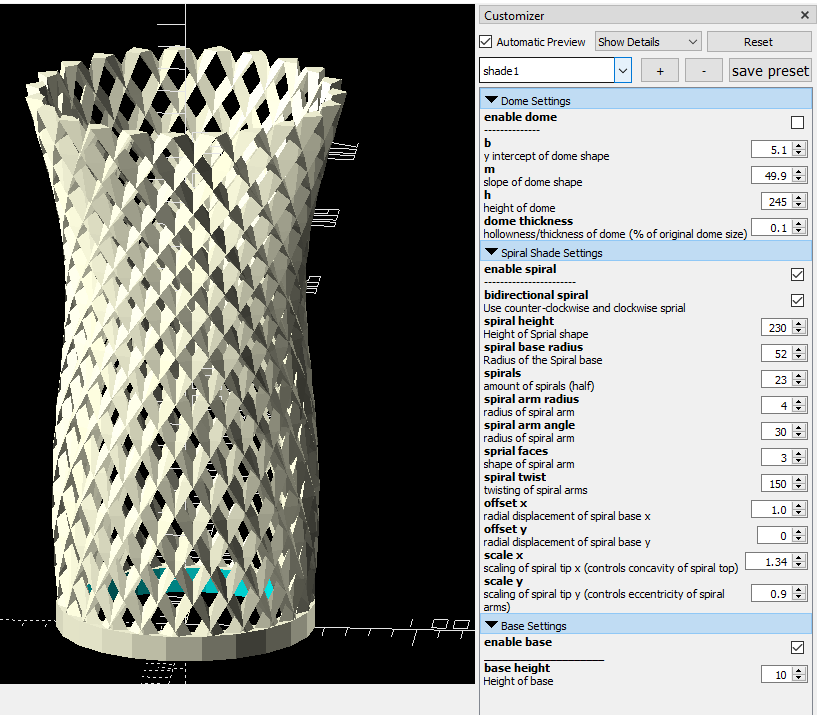Viewport: 817px width, 715px height.
Task: Increment the scale x value
Action: click(797, 557)
